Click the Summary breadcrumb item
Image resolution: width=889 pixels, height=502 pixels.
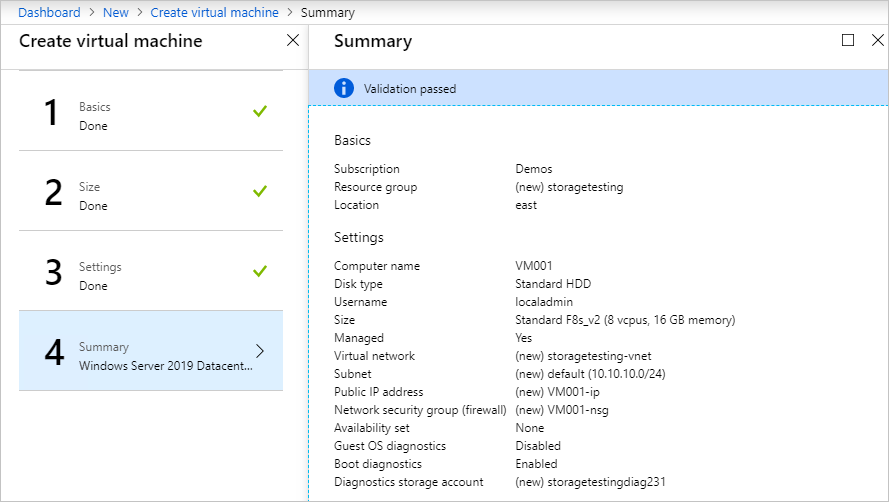327,13
